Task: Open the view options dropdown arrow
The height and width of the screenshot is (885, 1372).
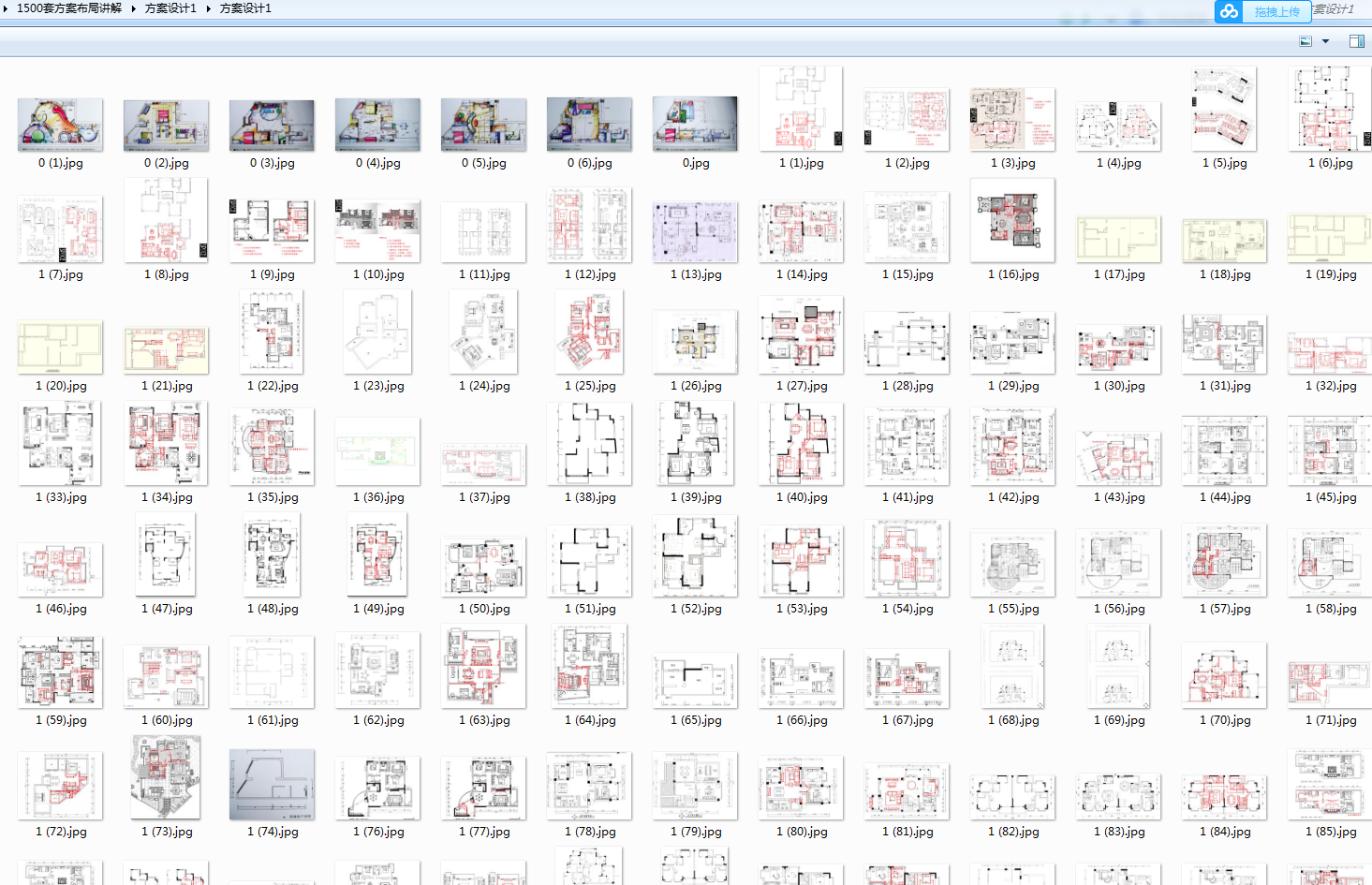Action: click(1325, 41)
